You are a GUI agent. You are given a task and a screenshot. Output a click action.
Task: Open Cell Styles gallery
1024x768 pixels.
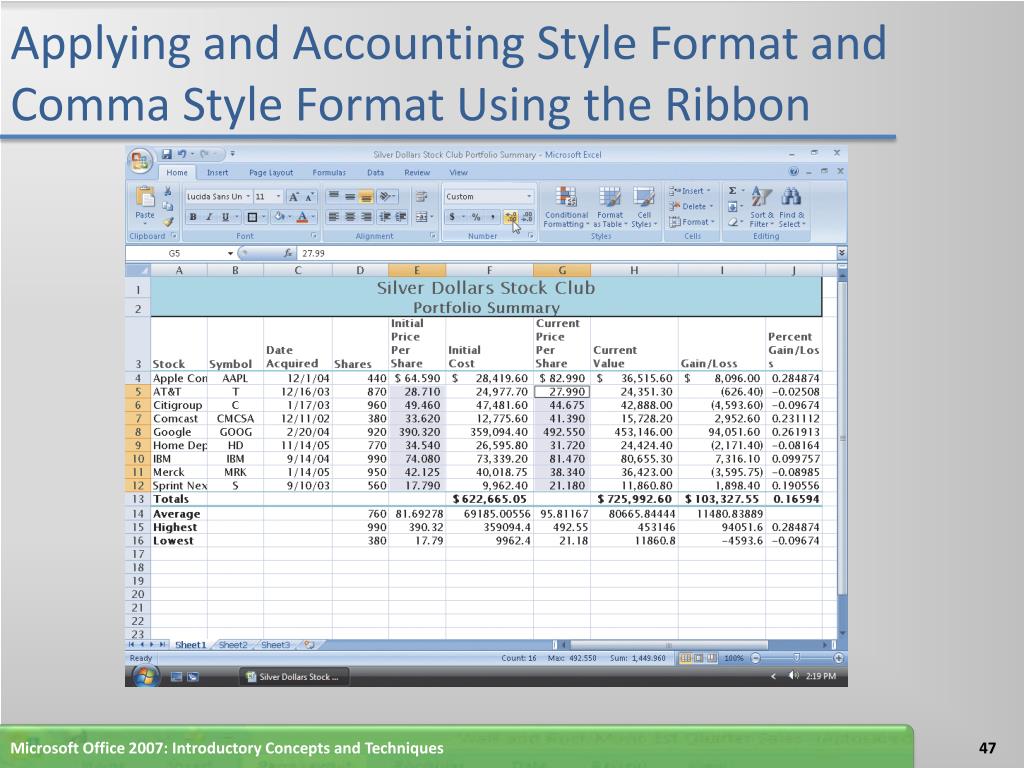coord(644,207)
